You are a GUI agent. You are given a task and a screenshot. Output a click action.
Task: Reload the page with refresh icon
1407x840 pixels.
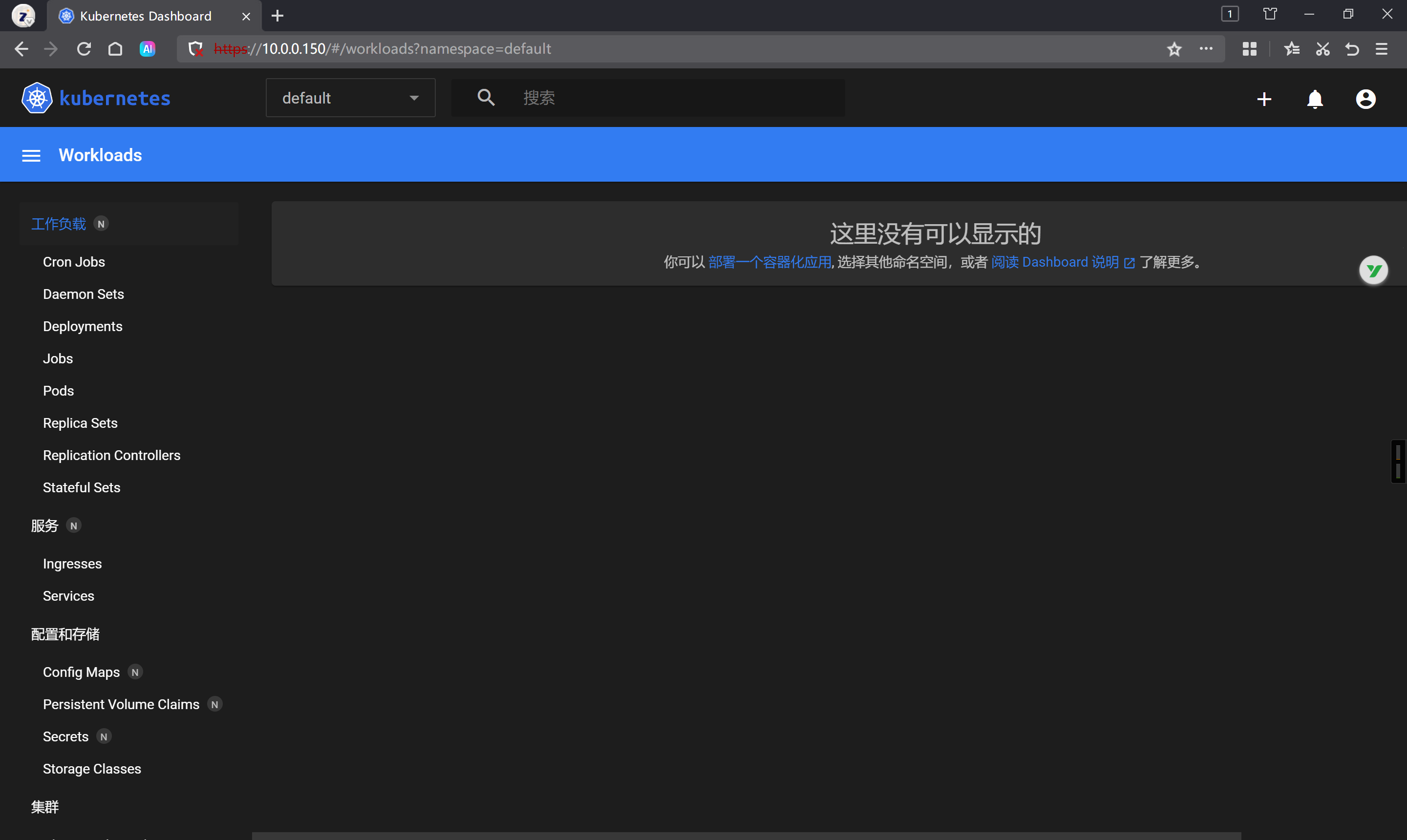point(84,49)
